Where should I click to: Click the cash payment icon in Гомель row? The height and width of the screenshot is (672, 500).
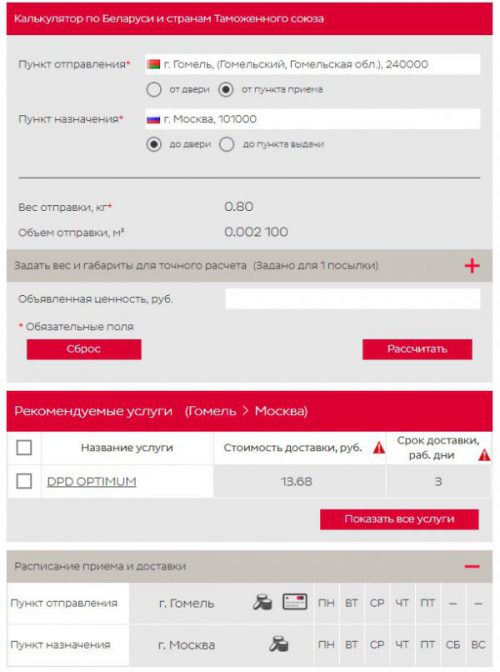click(x=263, y=602)
